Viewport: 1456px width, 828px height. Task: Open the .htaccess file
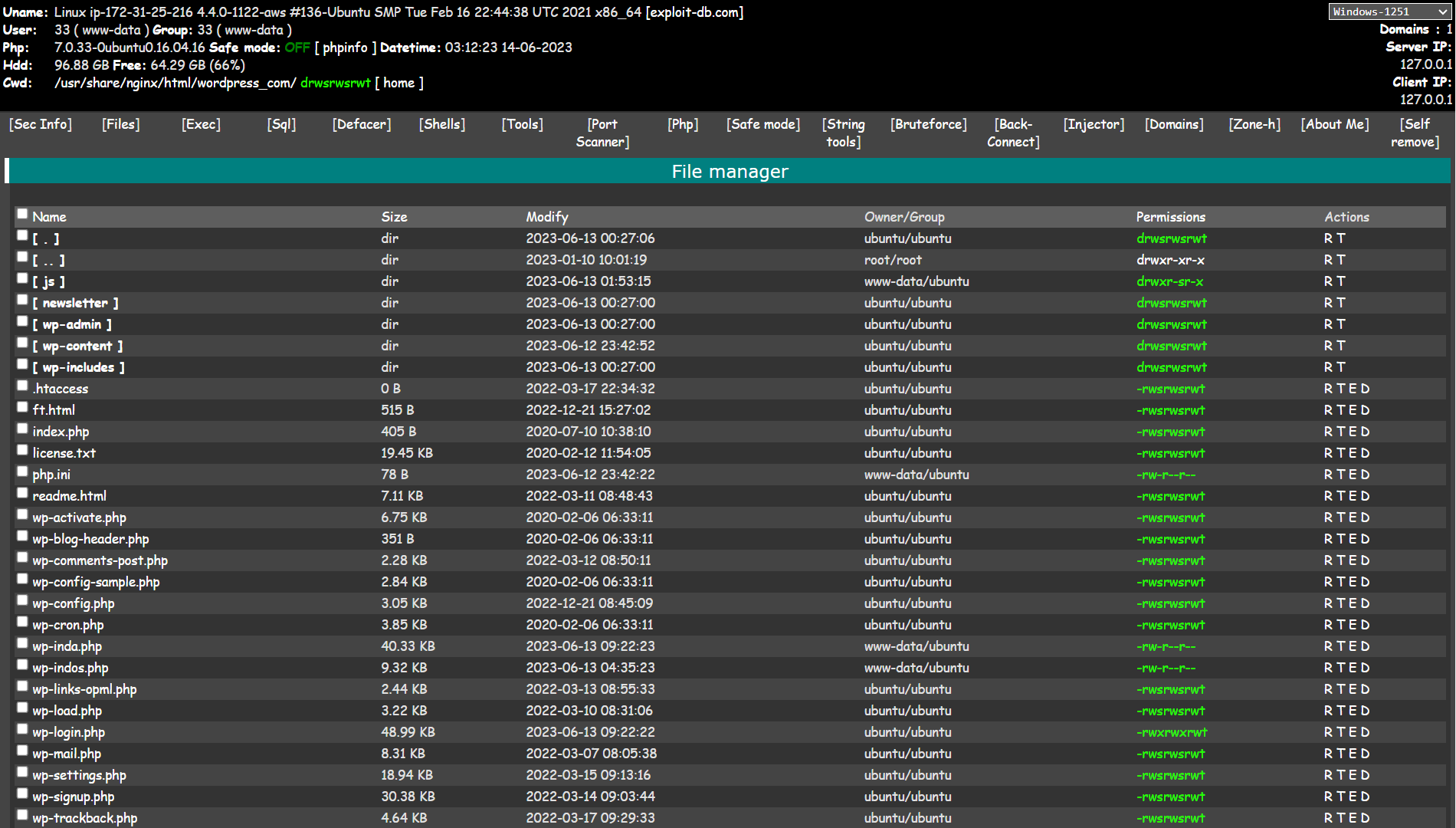pyautogui.click(x=61, y=389)
